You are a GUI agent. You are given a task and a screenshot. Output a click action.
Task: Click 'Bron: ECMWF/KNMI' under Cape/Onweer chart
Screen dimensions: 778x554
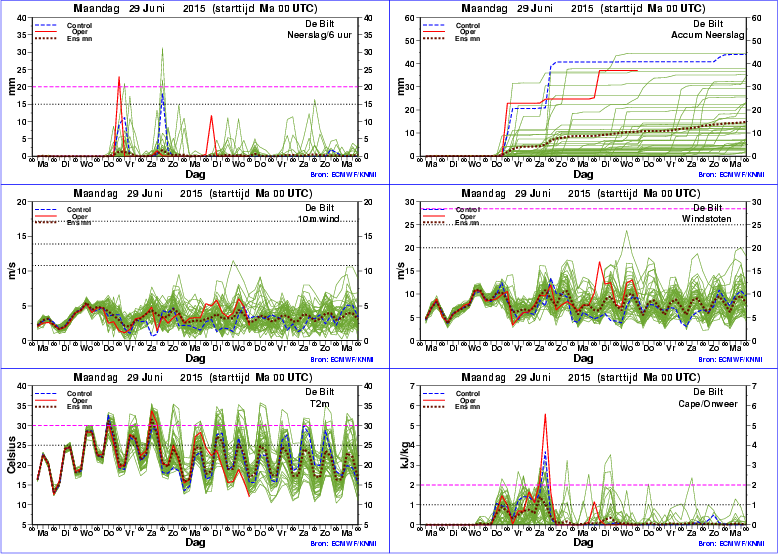(731, 543)
